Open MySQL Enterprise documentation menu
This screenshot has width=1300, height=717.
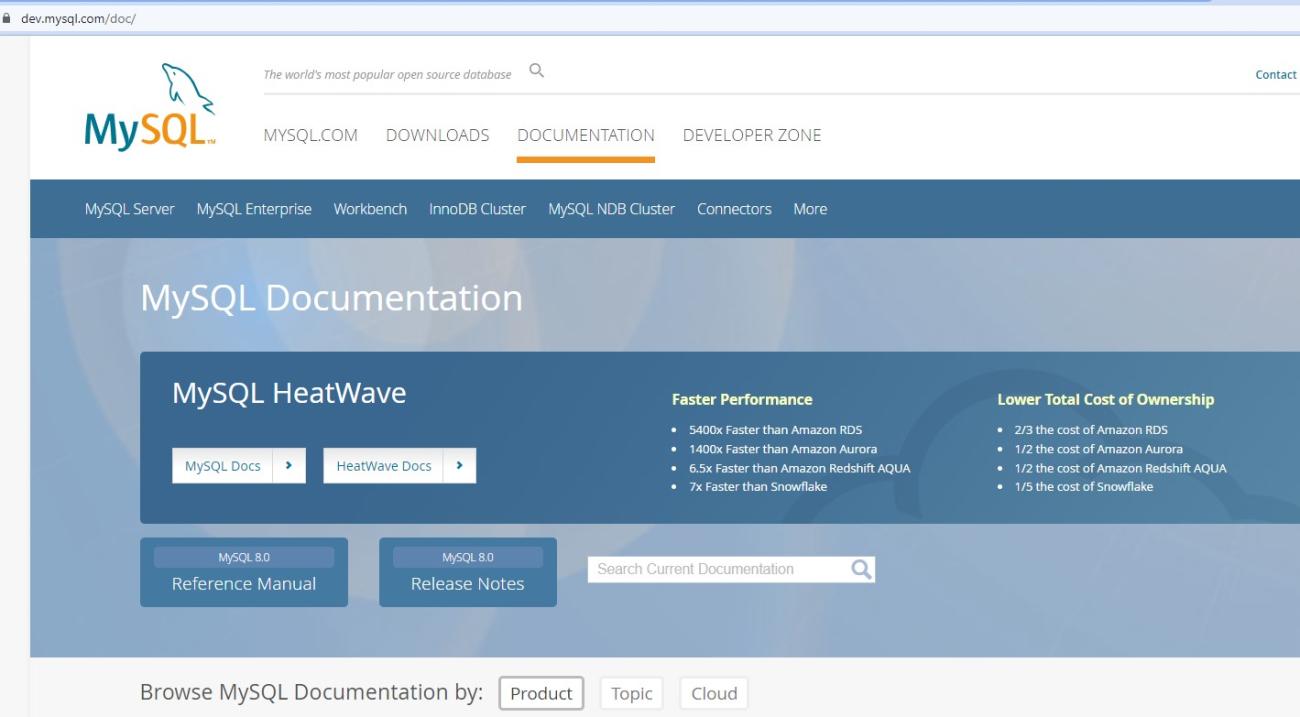[254, 209]
